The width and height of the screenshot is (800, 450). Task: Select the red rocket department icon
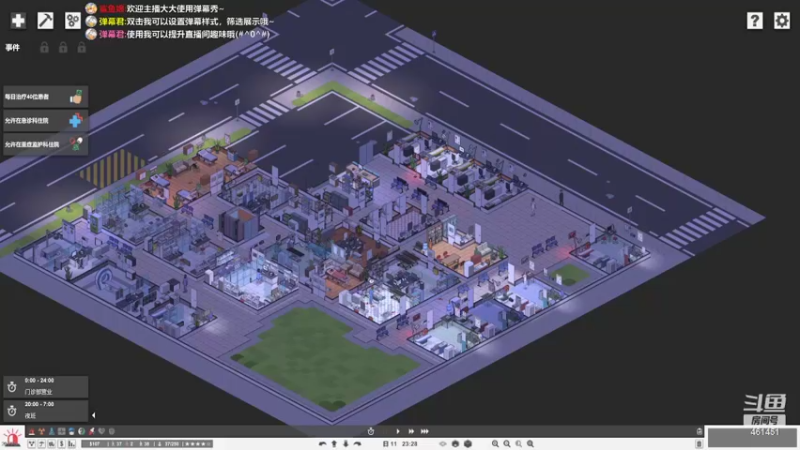click(91, 431)
